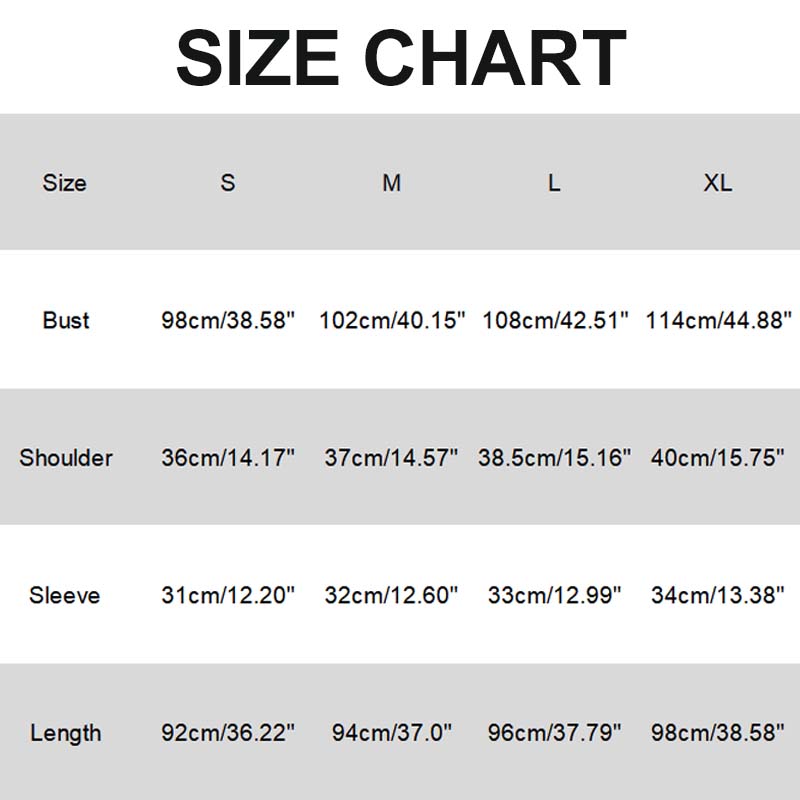Select the Shoulder row label
800x800 pixels.
66,458
